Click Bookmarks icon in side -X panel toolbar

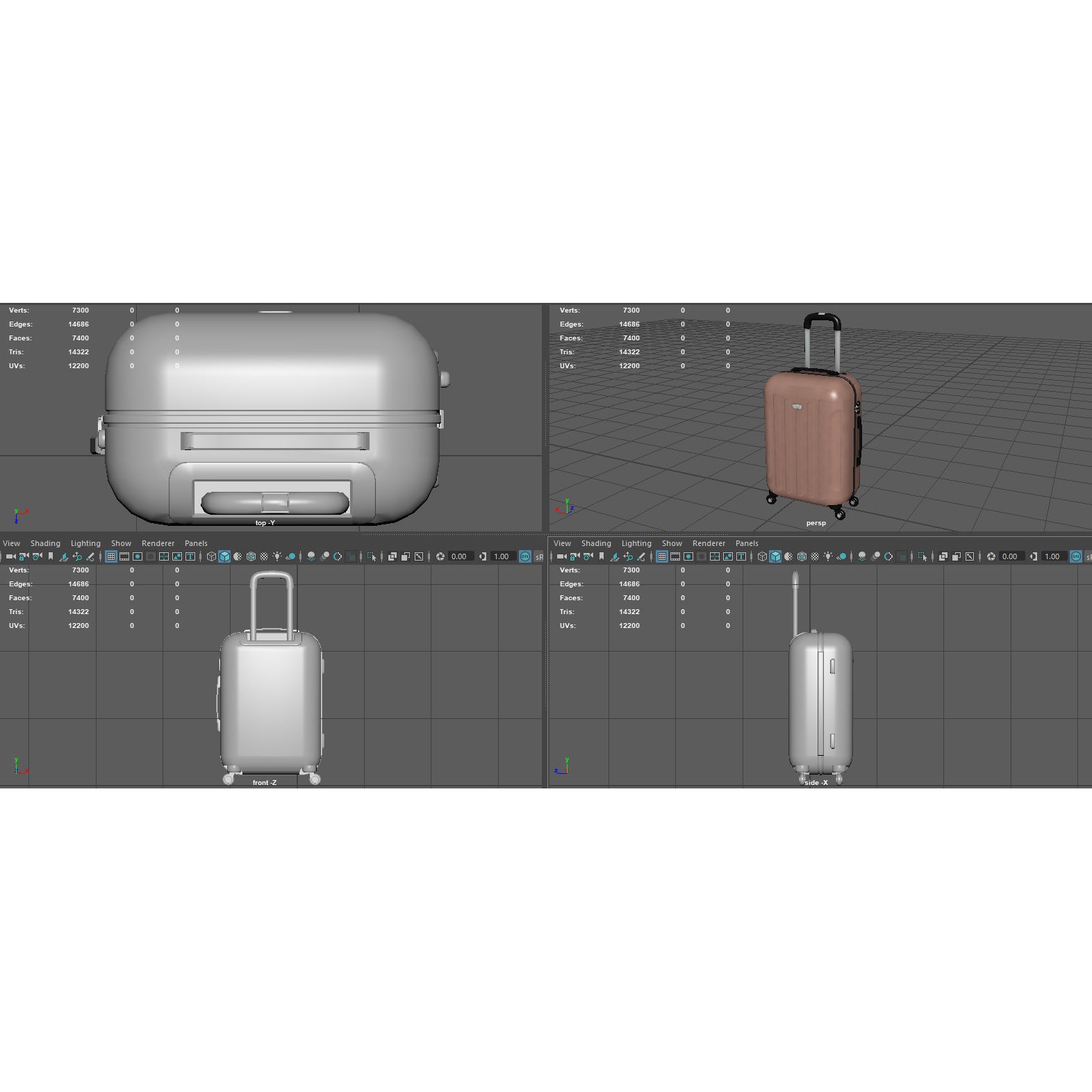click(x=602, y=556)
